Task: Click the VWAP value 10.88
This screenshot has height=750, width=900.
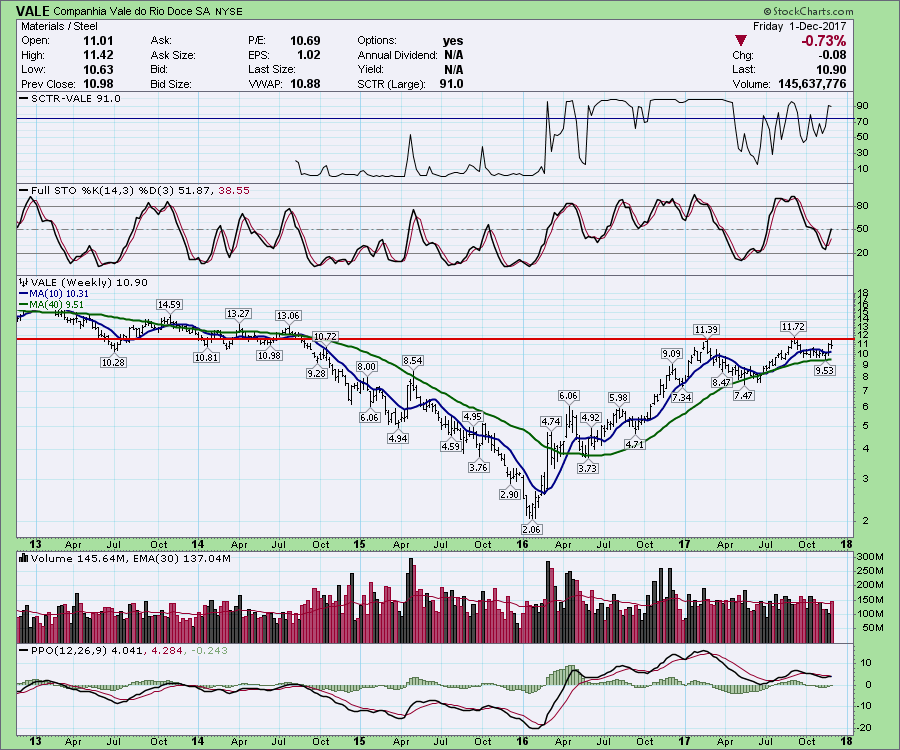Action: pyautogui.click(x=305, y=84)
